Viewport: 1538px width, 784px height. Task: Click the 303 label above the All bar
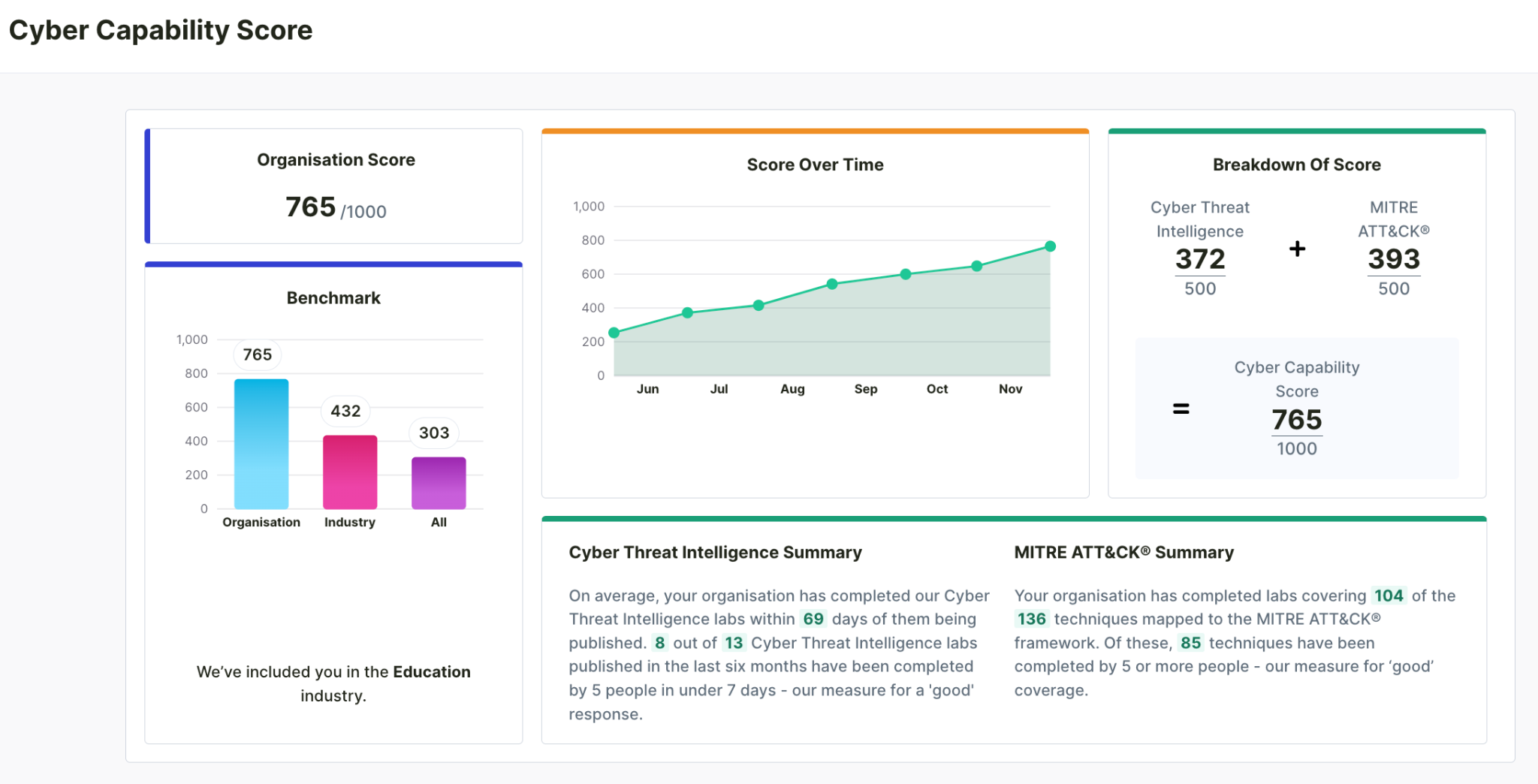434,433
